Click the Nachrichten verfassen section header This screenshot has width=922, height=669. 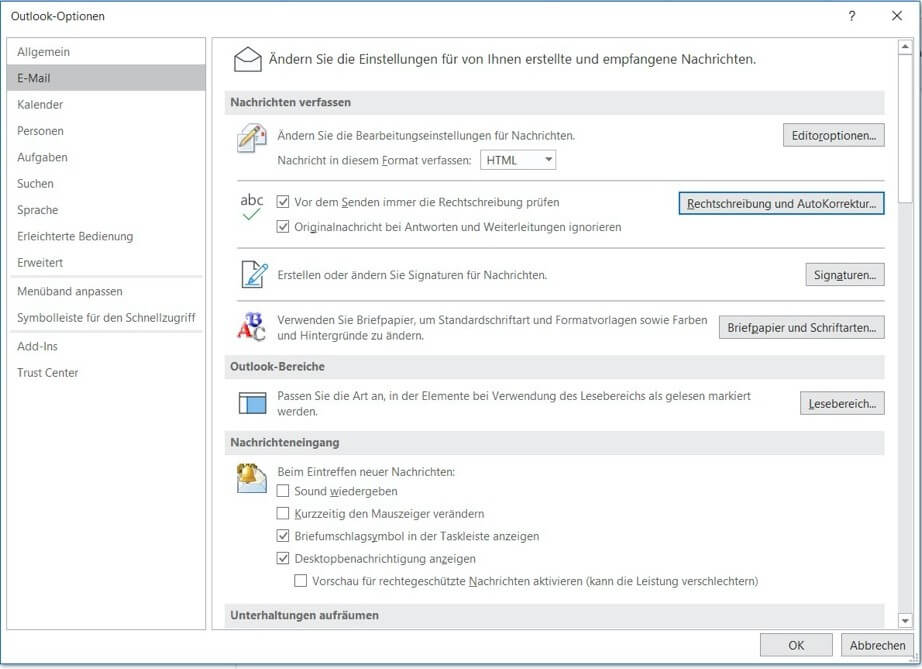point(554,103)
